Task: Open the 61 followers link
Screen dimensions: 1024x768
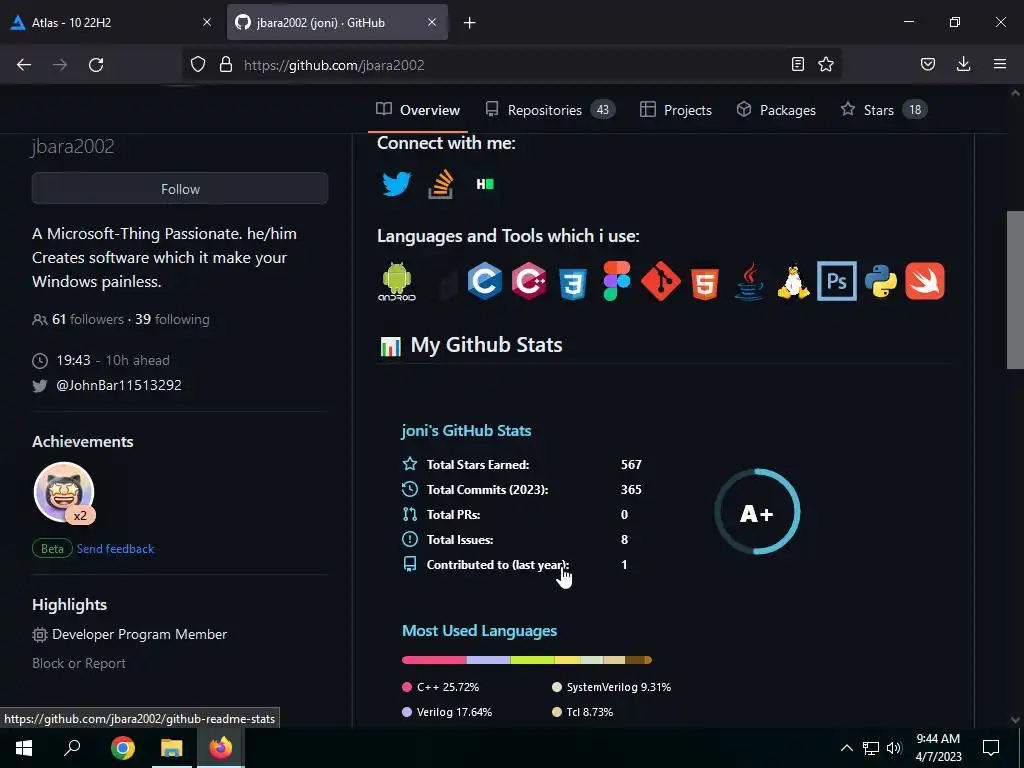Action: (88, 319)
